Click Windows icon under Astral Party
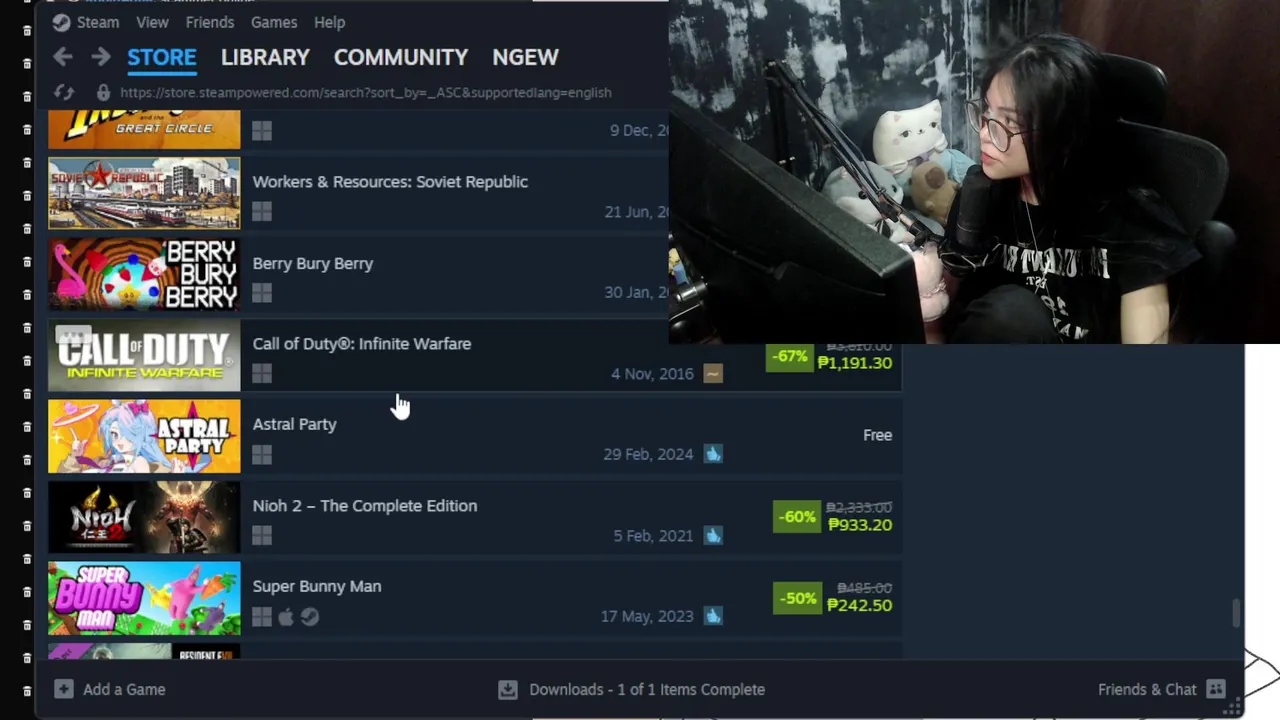Screen dimensions: 1280x720 (x=262, y=454)
